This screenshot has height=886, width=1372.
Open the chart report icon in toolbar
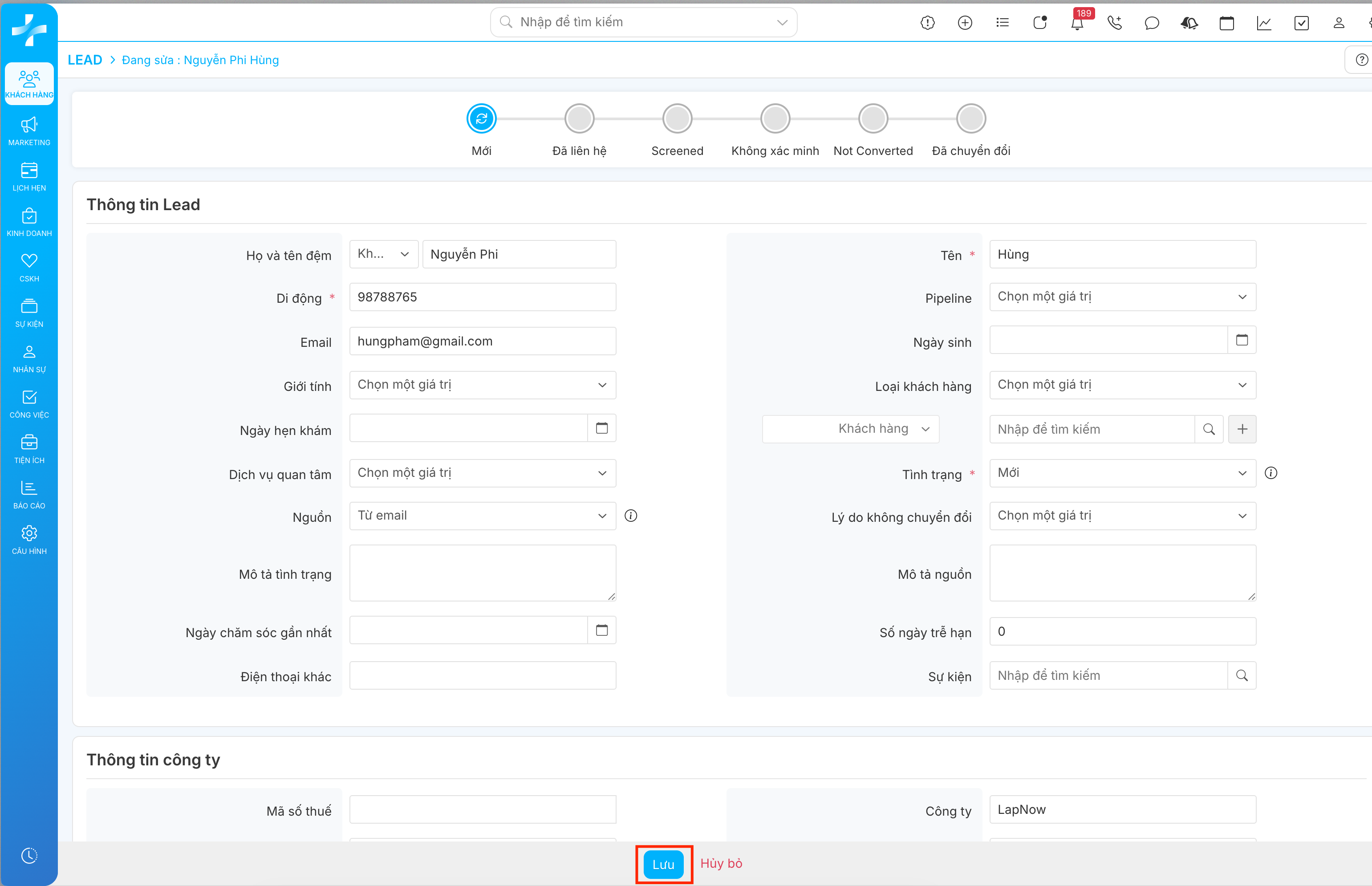click(1264, 23)
